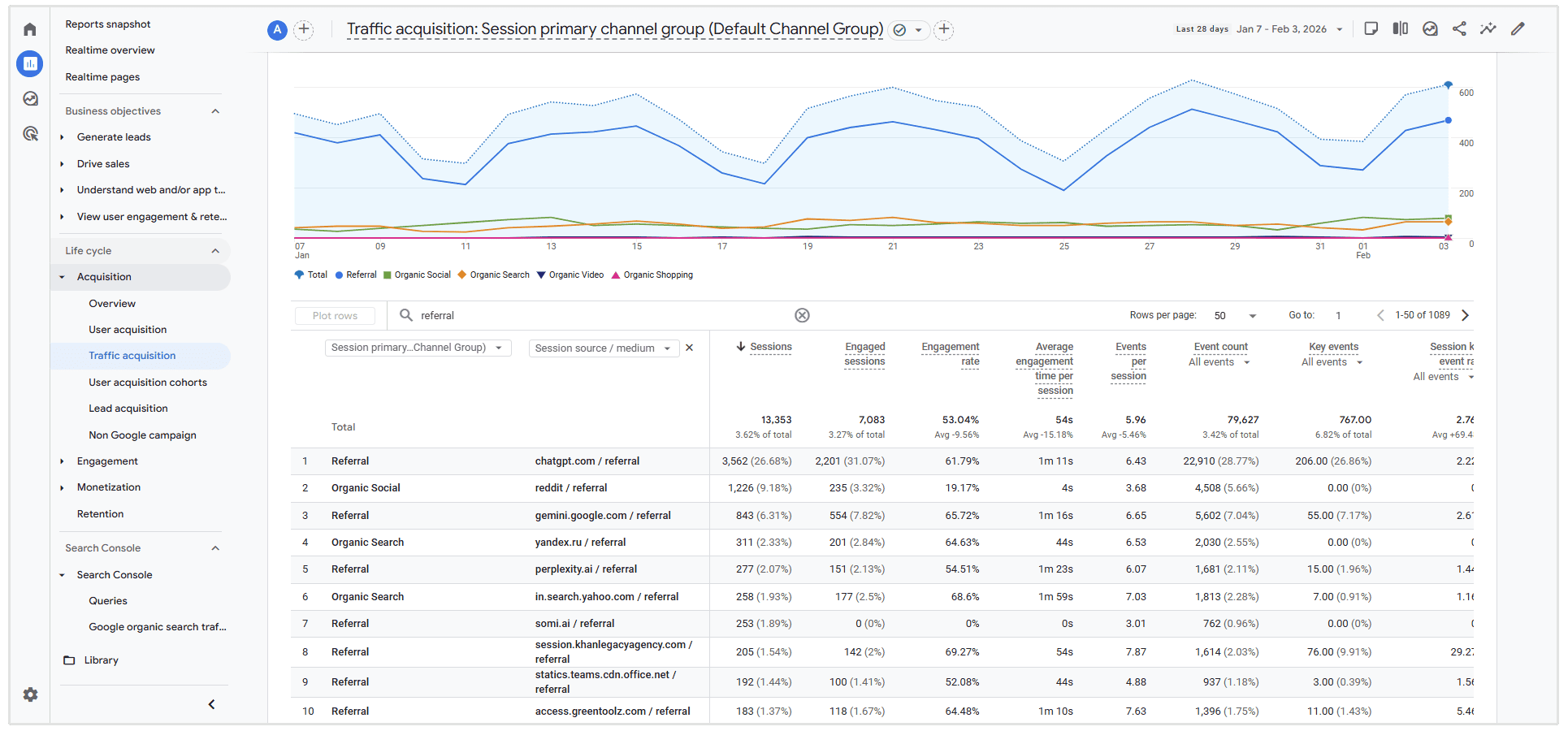Viewport: 1568px width, 731px height.
Task: Open the Rows per page dropdown
Action: point(1235,315)
